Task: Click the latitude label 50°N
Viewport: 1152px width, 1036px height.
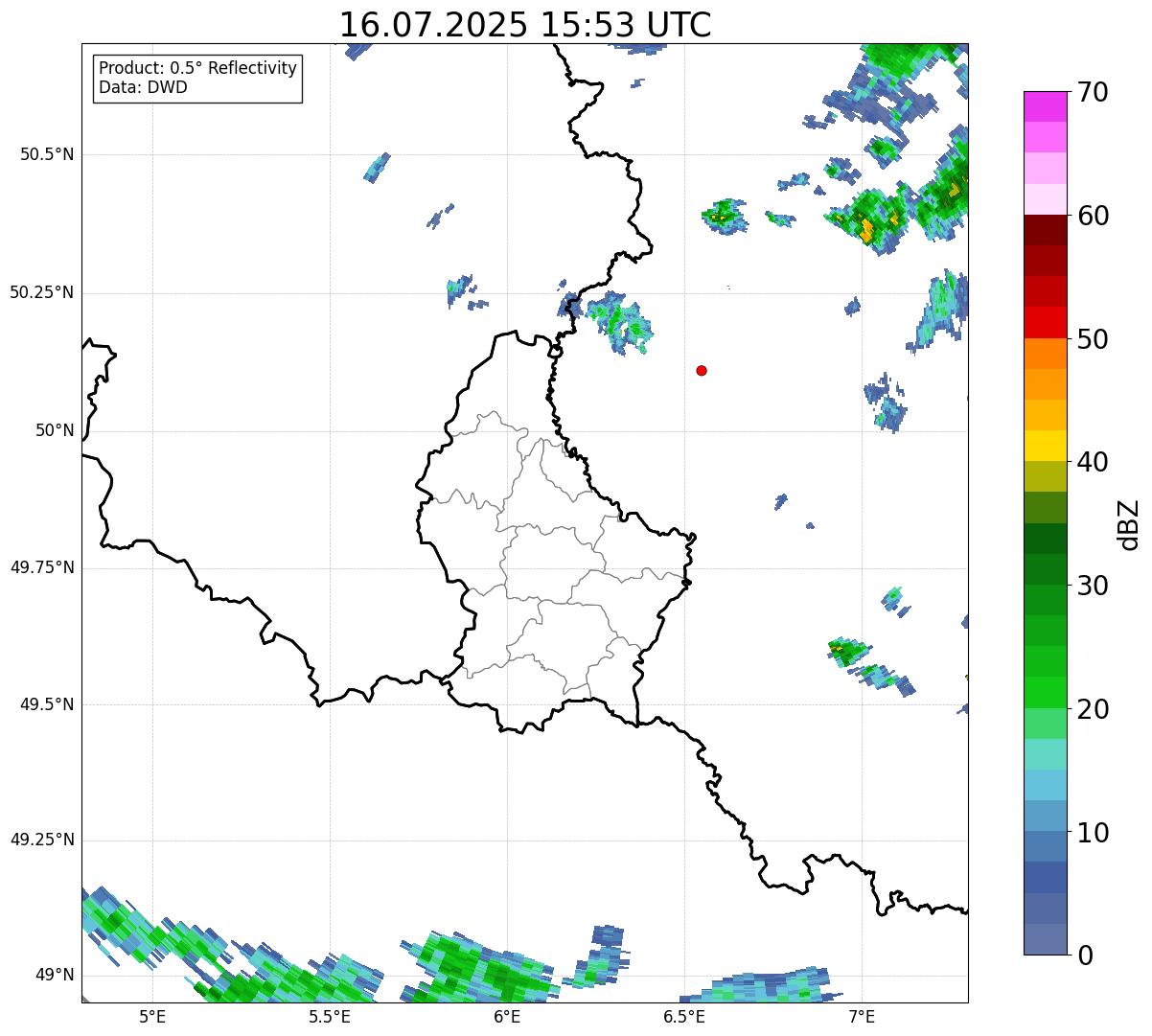Action: tap(55, 430)
